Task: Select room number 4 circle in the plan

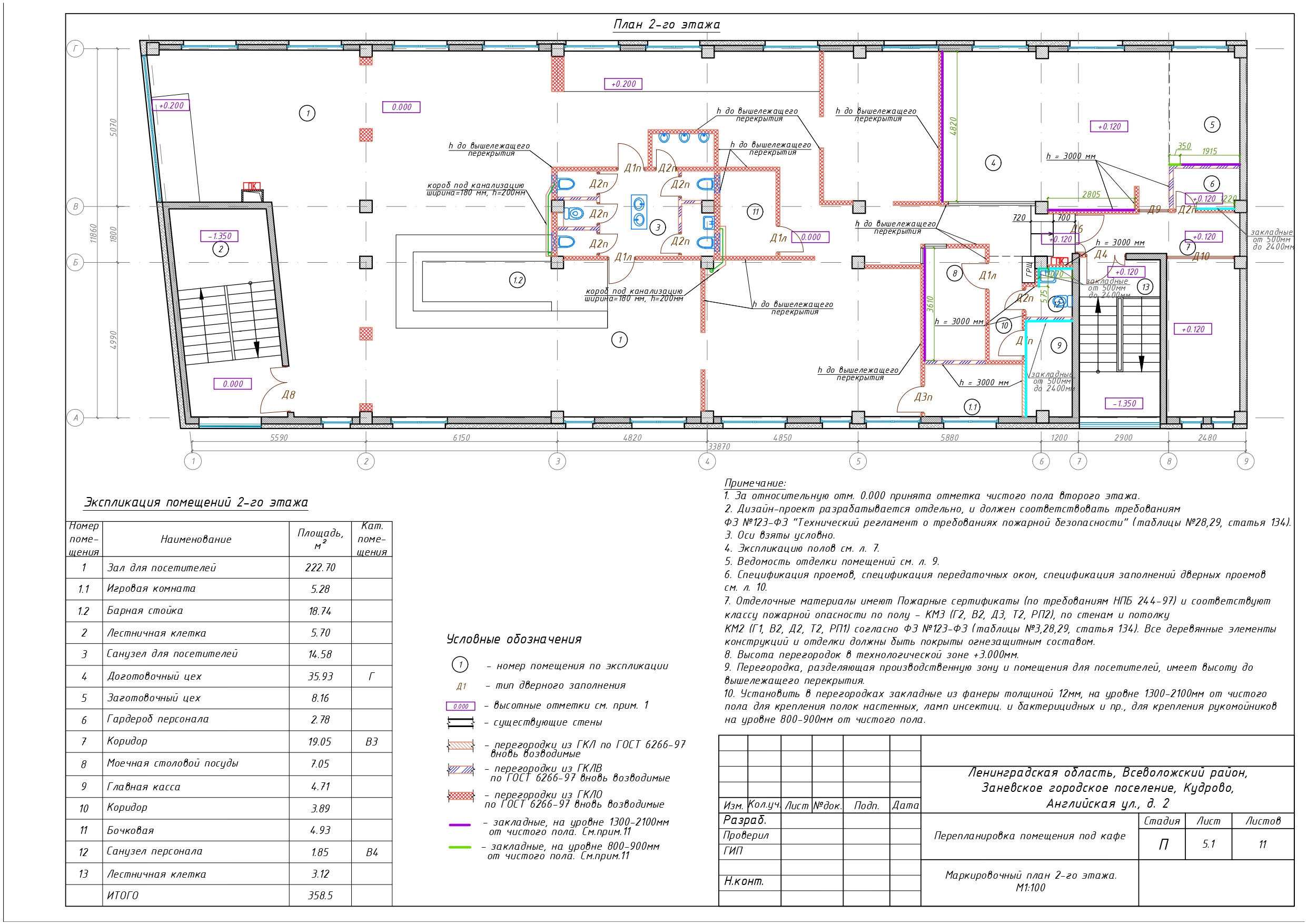Action: coord(993,163)
